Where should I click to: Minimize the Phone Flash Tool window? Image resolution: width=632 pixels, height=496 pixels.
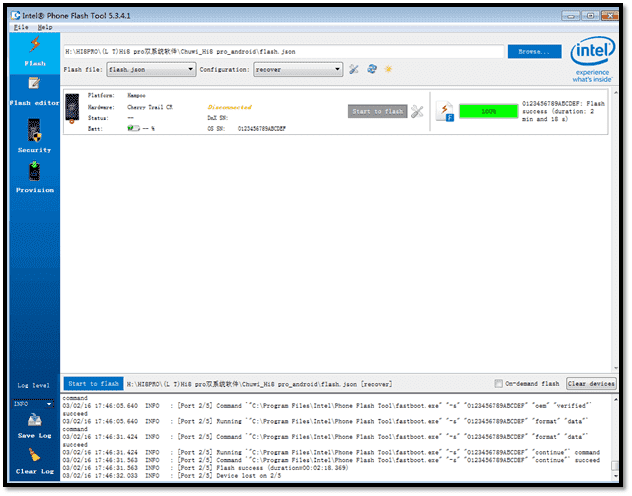571,16
